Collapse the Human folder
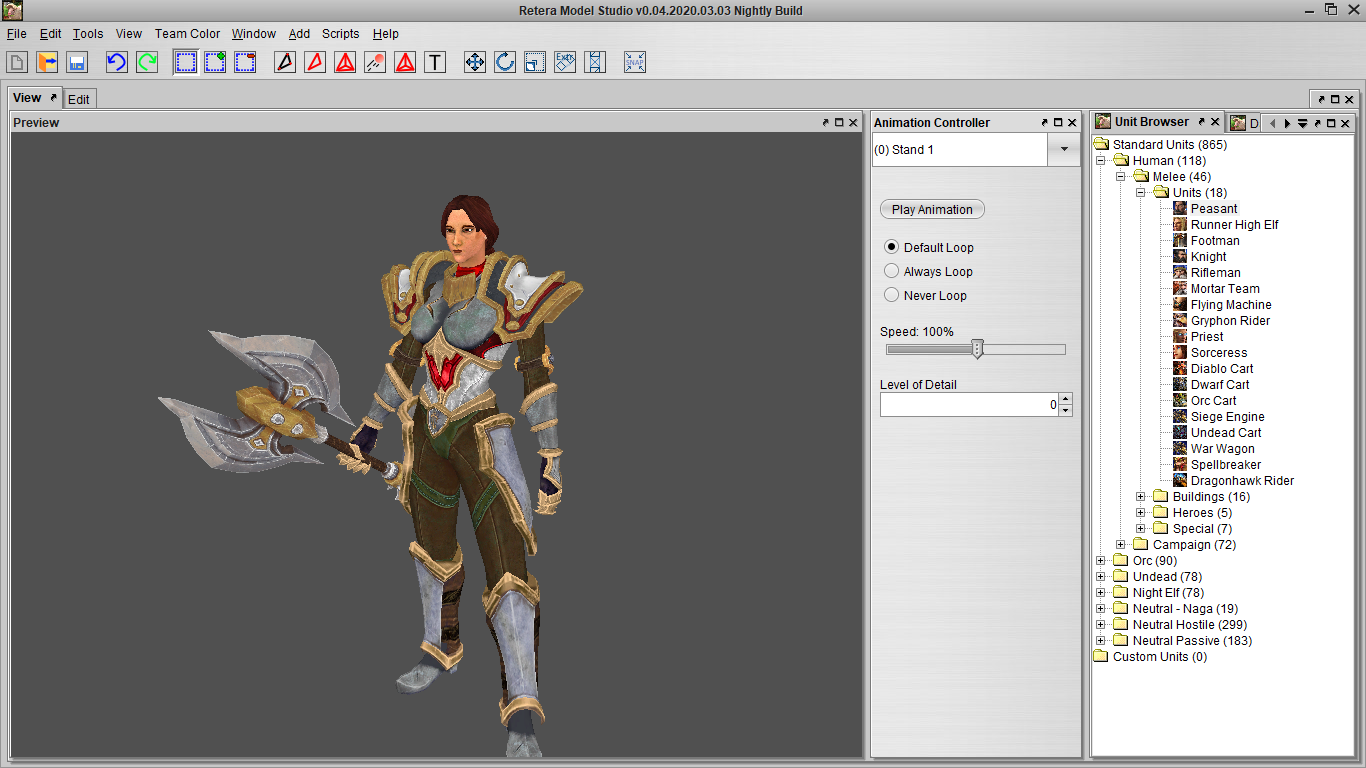The image size is (1366, 768). click(x=1101, y=161)
